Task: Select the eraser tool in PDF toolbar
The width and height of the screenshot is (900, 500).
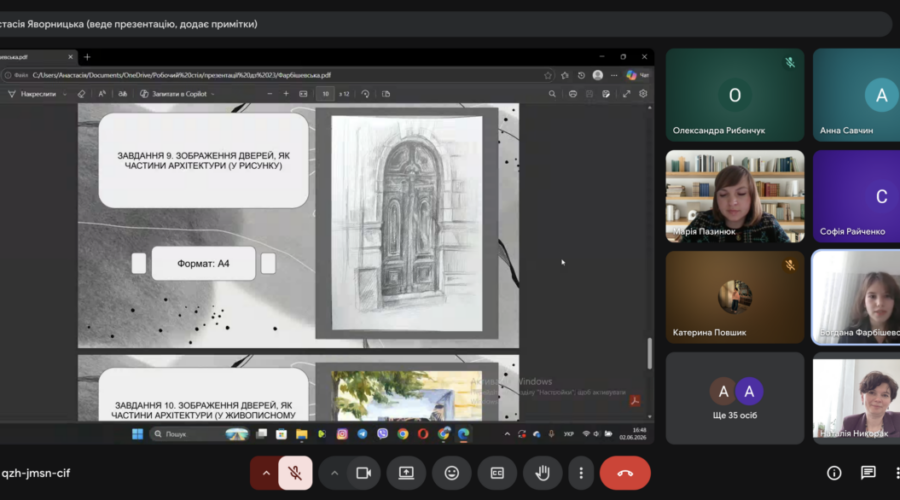Action: pos(82,94)
